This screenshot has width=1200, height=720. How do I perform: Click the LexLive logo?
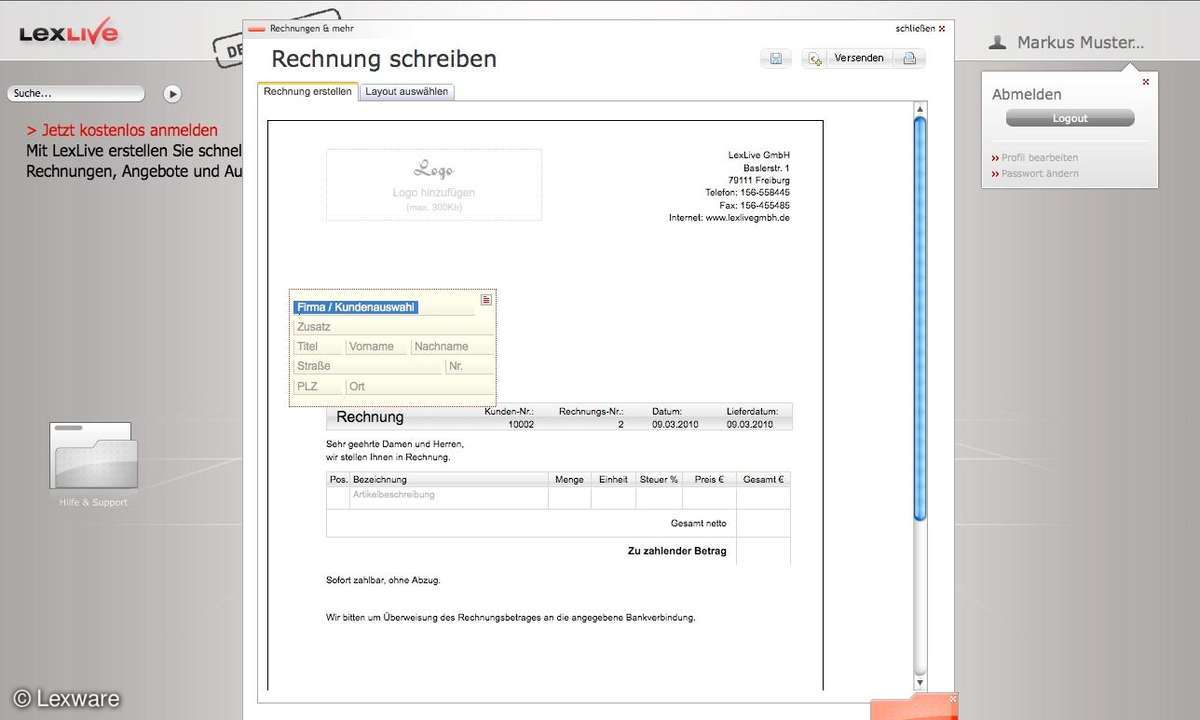[68, 33]
